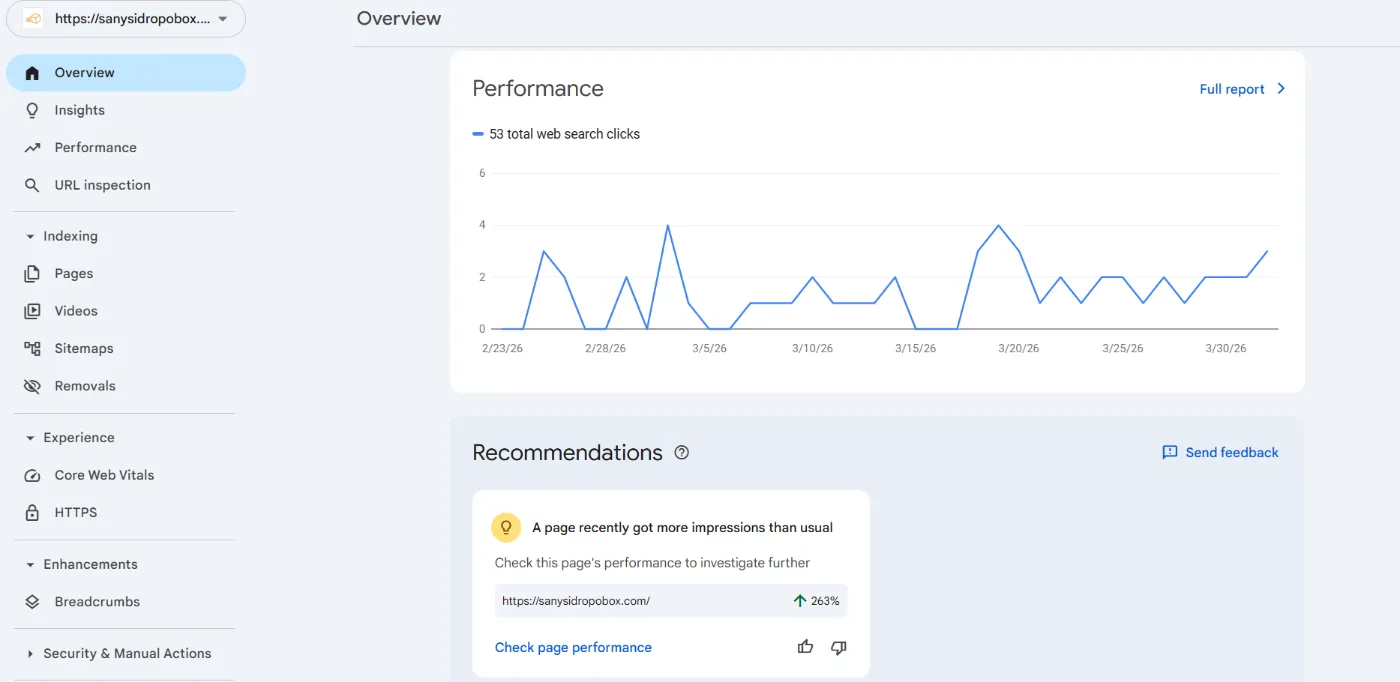1400x682 pixels.
Task: Click the Removals crossed-eye icon
Action: tap(32, 386)
